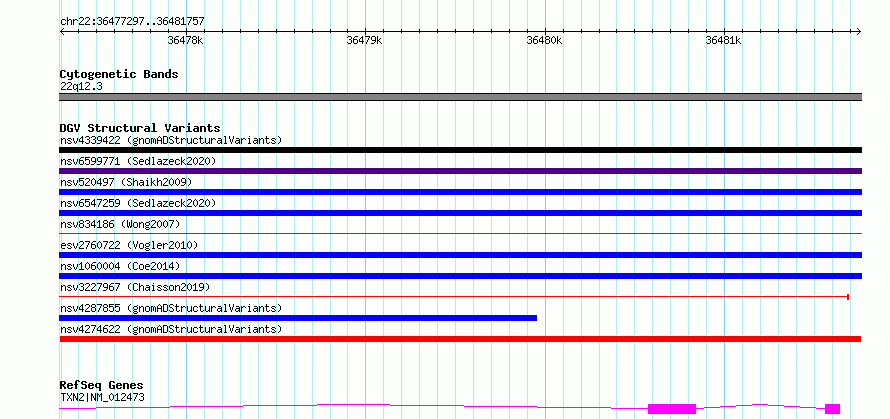The width and height of the screenshot is (890, 419).
Task: Open nsv3227967 (Chaisson2019) label
Action: coord(135,287)
